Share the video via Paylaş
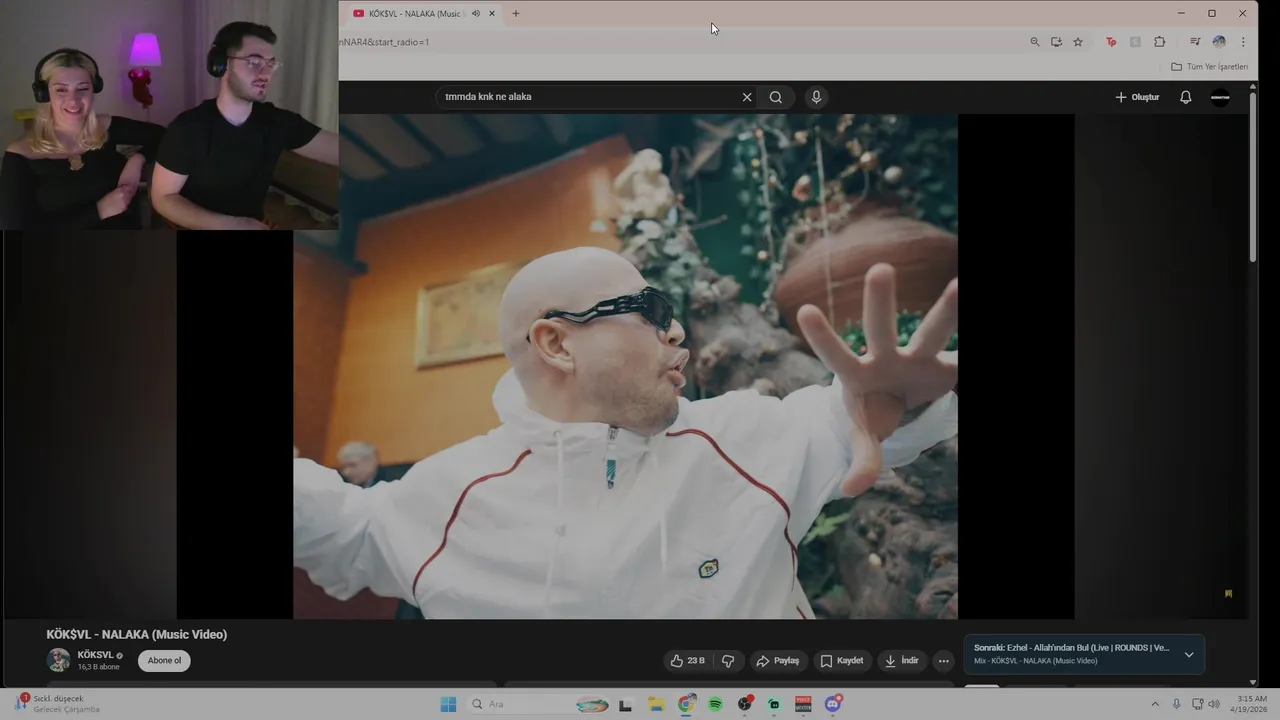 tap(777, 661)
